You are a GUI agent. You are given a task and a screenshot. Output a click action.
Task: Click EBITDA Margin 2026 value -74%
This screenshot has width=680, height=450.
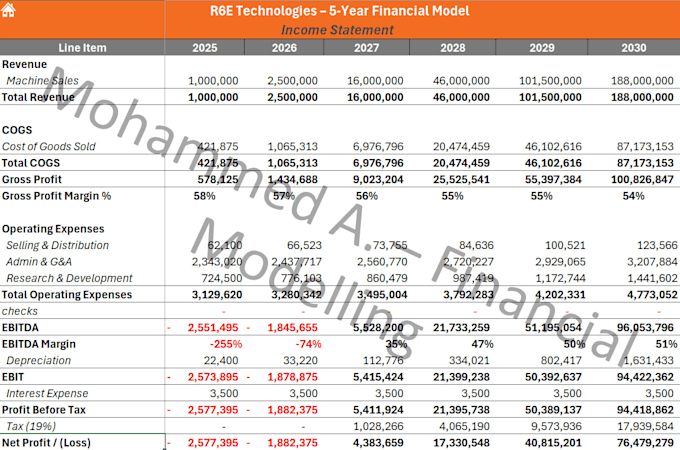pos(308,344)
